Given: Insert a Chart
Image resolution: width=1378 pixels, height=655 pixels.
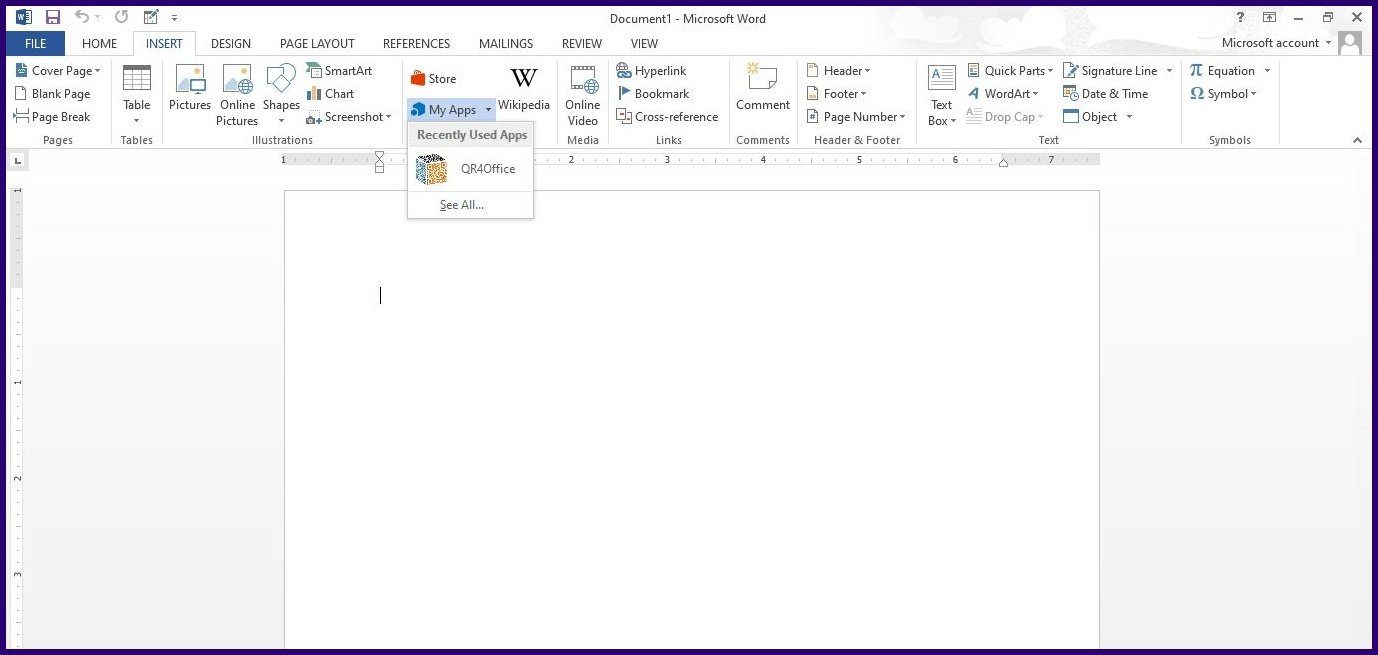Looking at the screenshot, I should [x=332, y=93].
